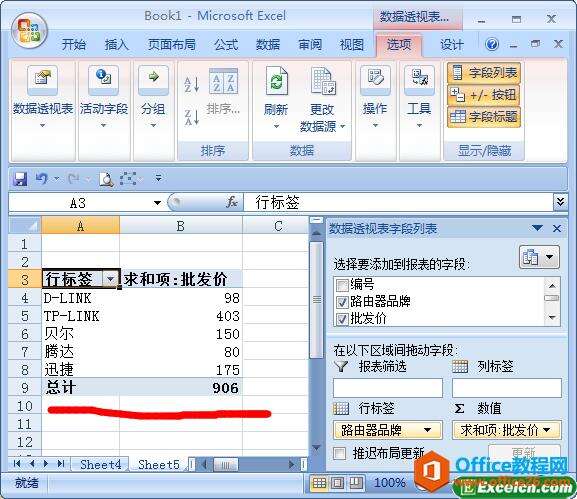Screen dimensions: 577x499
Task: Open the 审阅 ribbon tab
Action: (310, 45)
